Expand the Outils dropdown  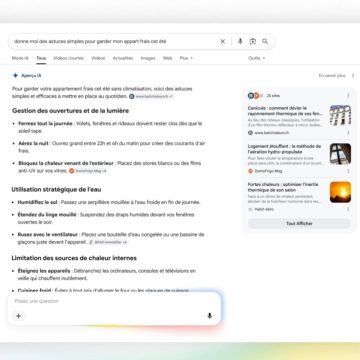coord(257,58)
